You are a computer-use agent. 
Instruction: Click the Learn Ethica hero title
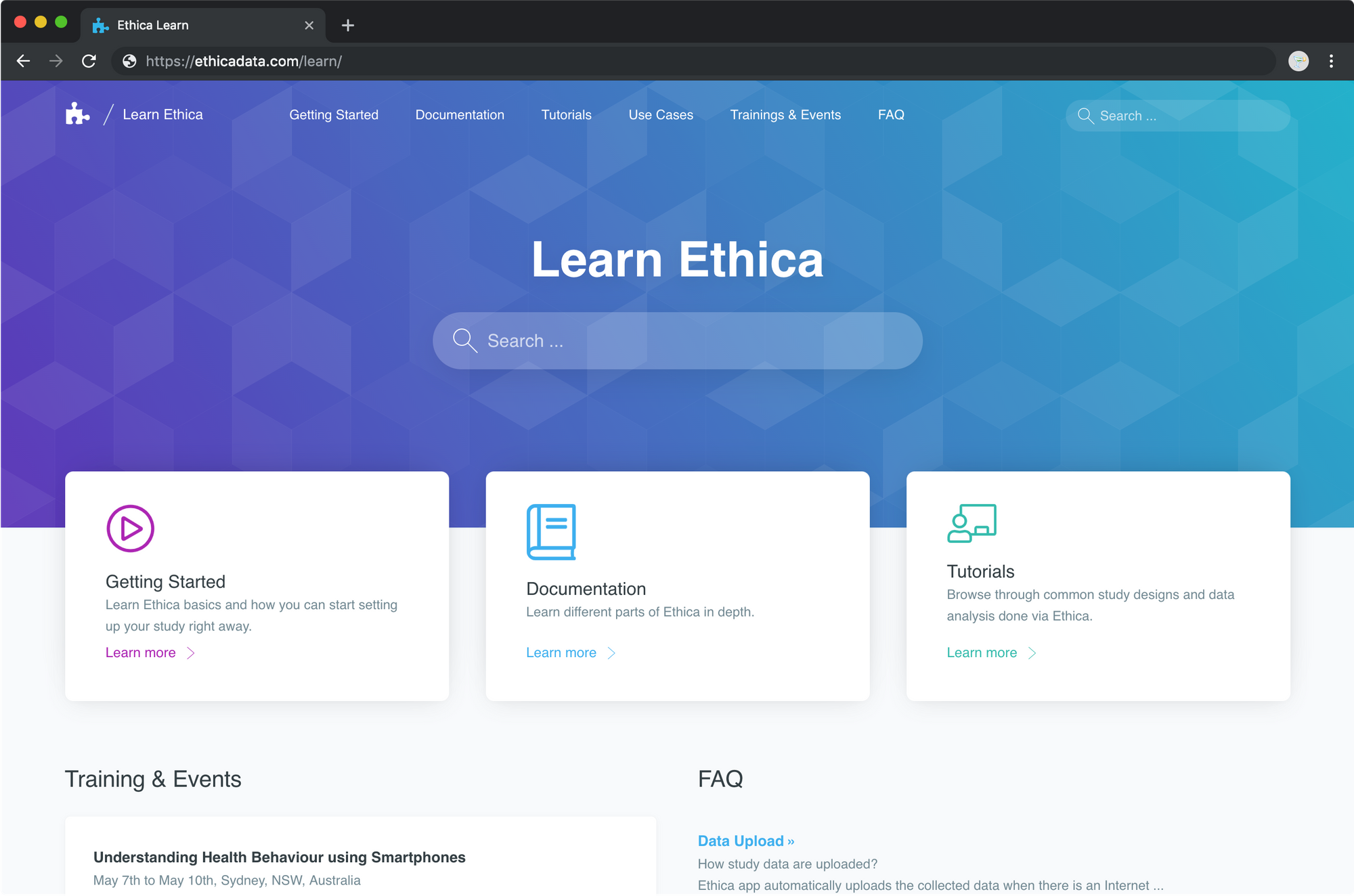(678, 259)
